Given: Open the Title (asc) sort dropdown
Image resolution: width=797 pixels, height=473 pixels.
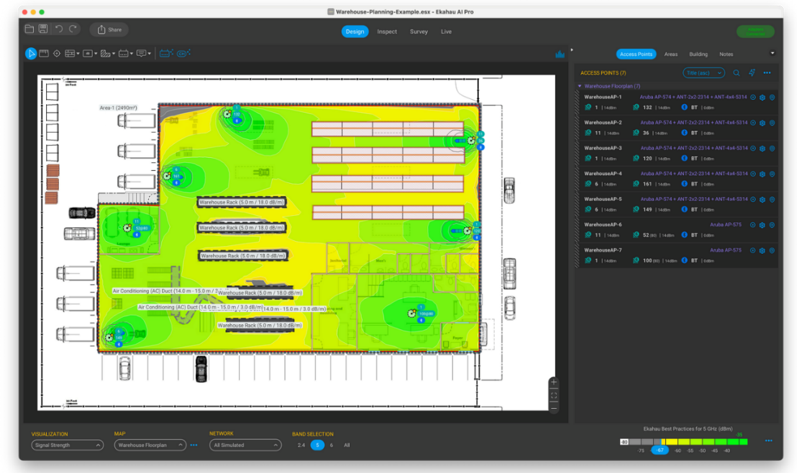Looking at the screenshot, I should coord(703,73).
